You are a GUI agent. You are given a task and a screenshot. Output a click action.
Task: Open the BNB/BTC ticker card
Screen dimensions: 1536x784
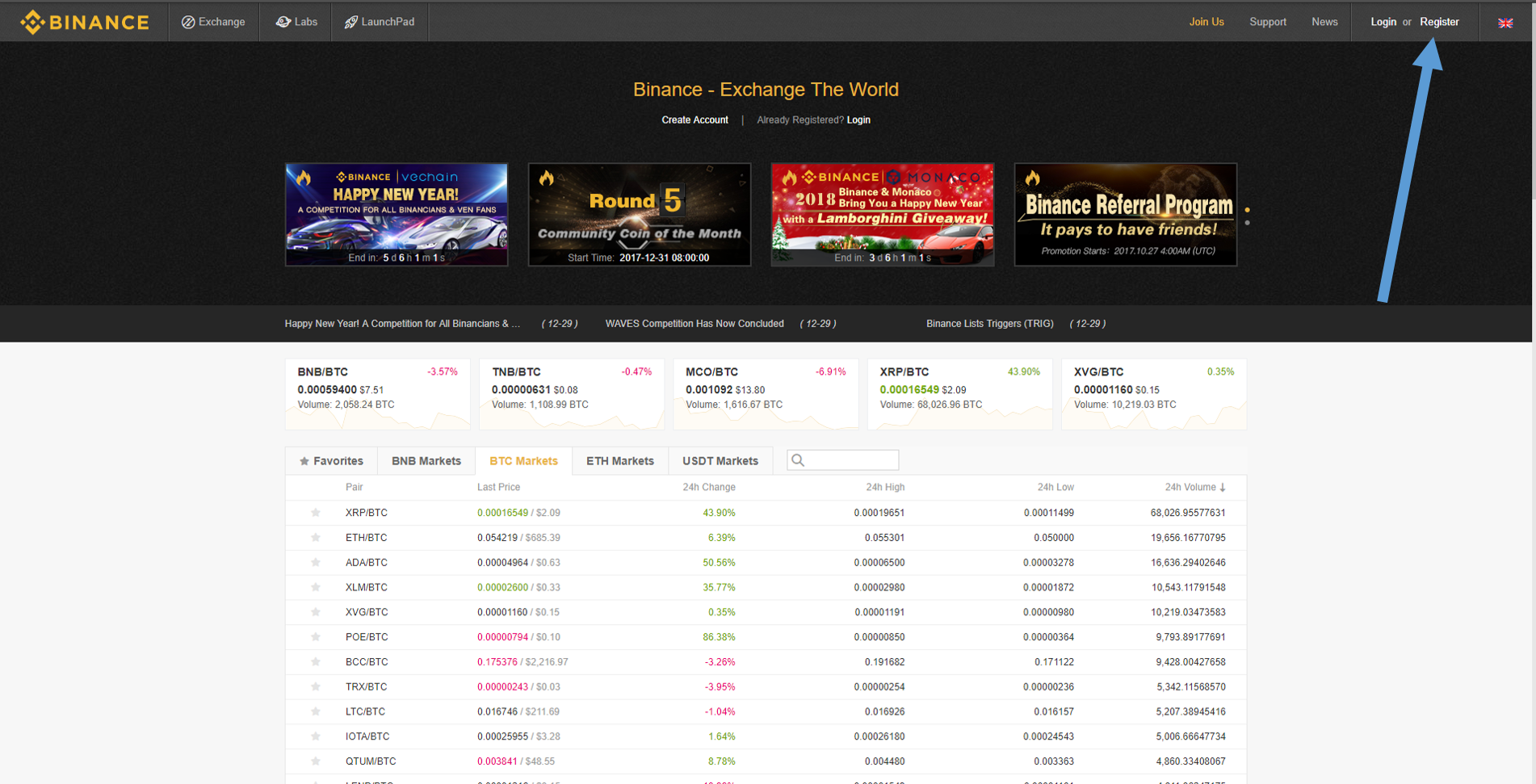377,394
